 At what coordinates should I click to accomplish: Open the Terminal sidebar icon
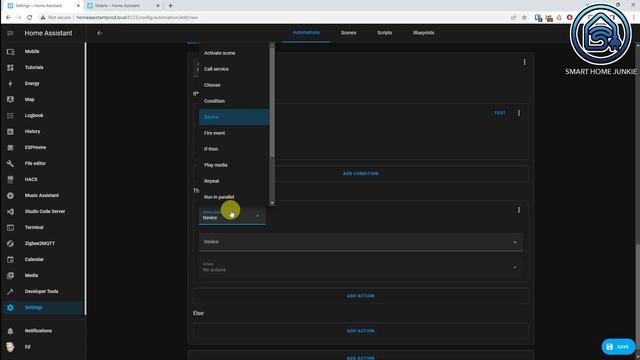coord(10,227)
